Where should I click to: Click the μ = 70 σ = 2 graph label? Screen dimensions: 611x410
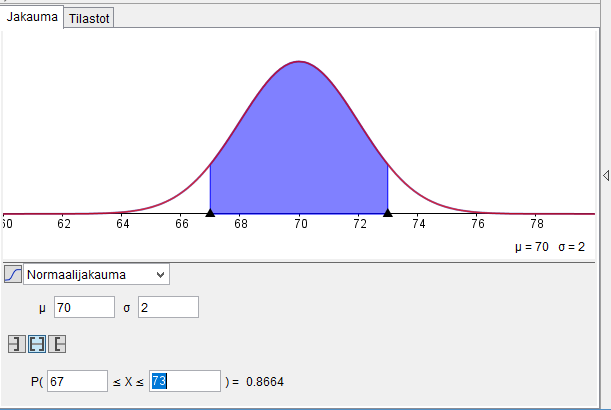point(554,246)
